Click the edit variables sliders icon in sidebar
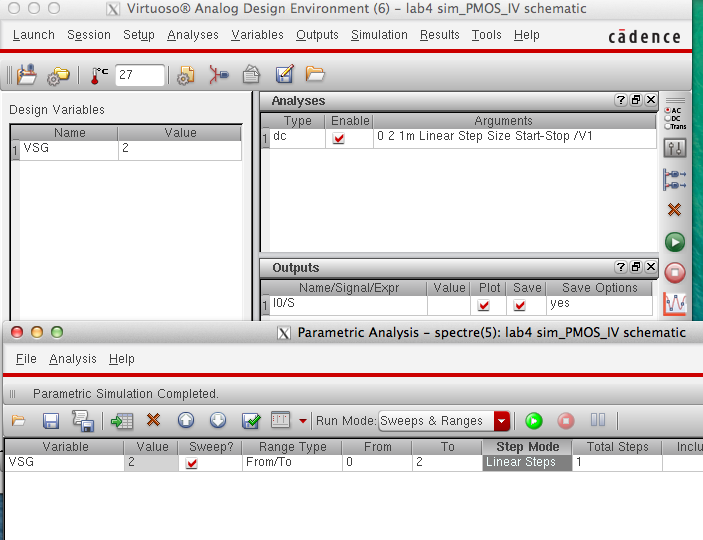This screenshot has width=703, height=540. coord(674,148)
